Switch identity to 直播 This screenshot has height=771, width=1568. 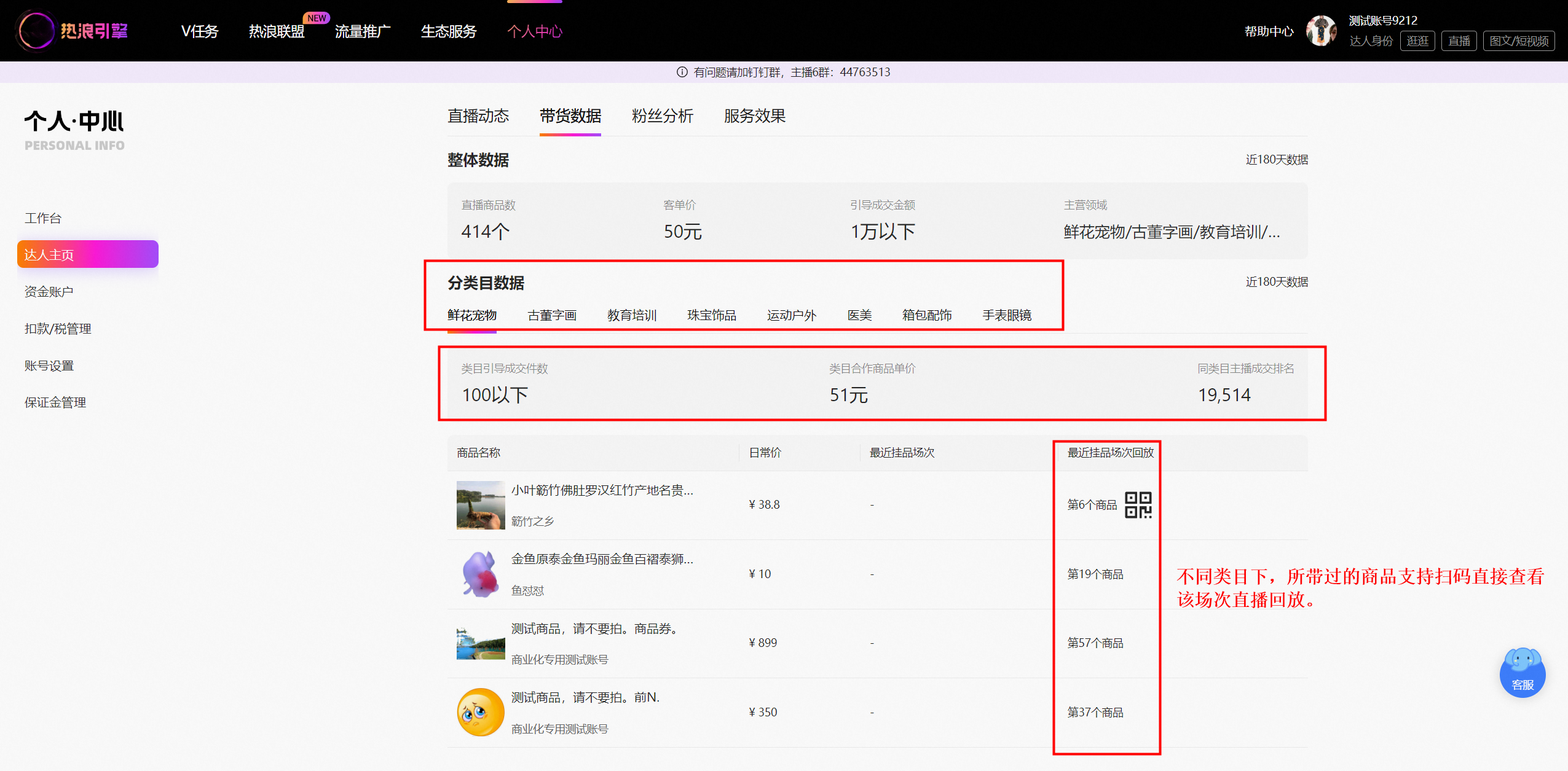click(1459, 41)
